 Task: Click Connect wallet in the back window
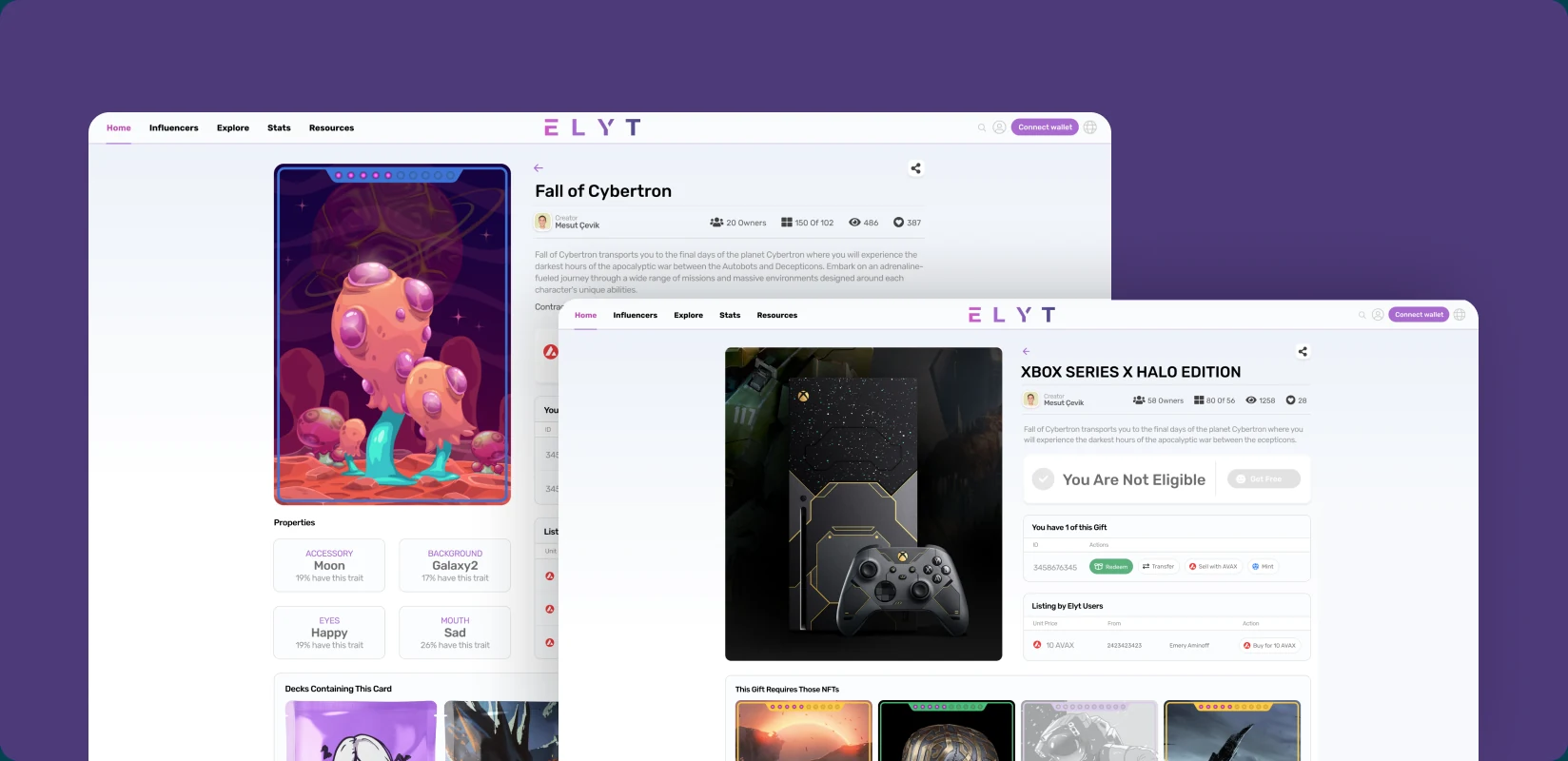click(1045, 127)
